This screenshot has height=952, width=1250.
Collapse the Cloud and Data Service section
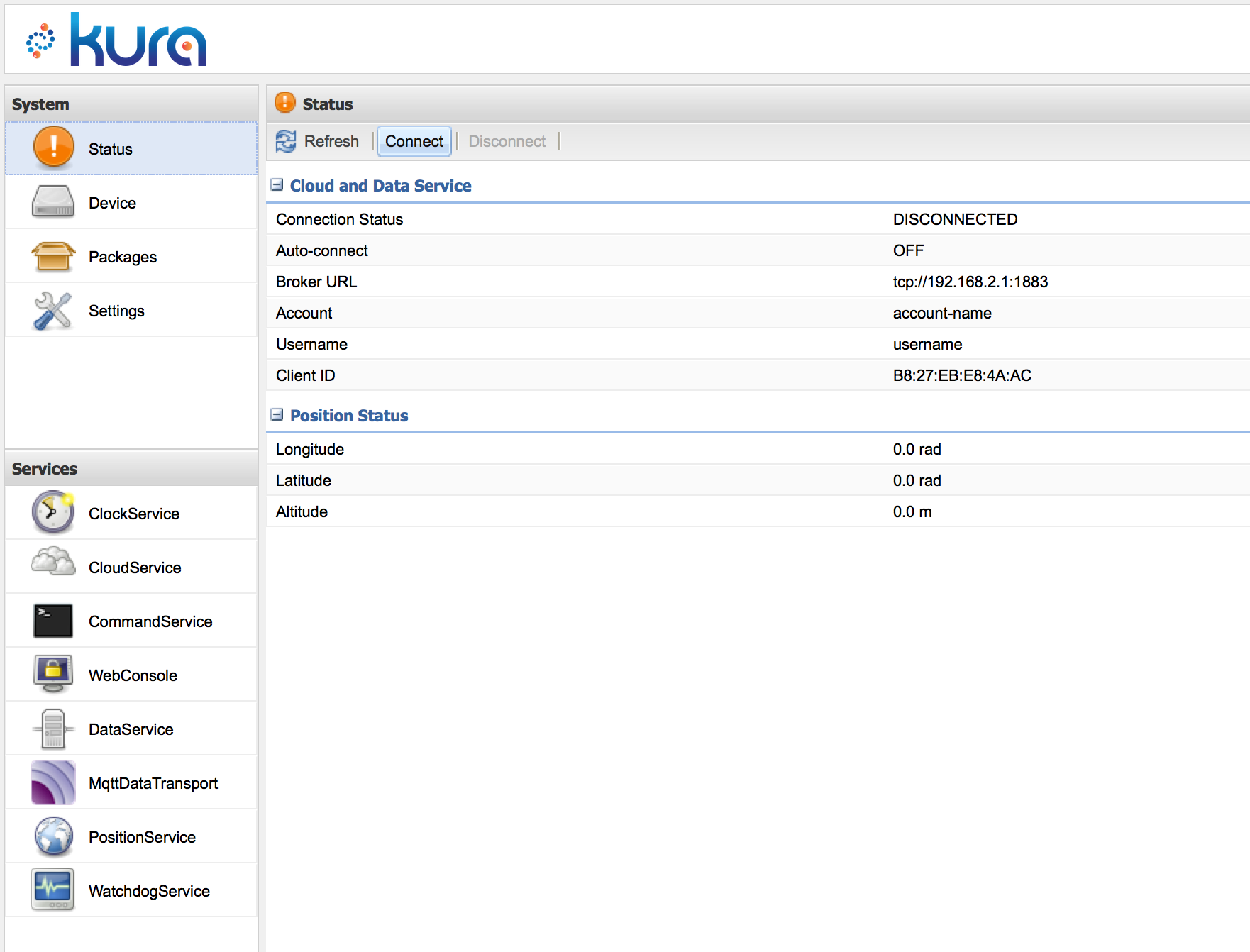tap(277, 185)
